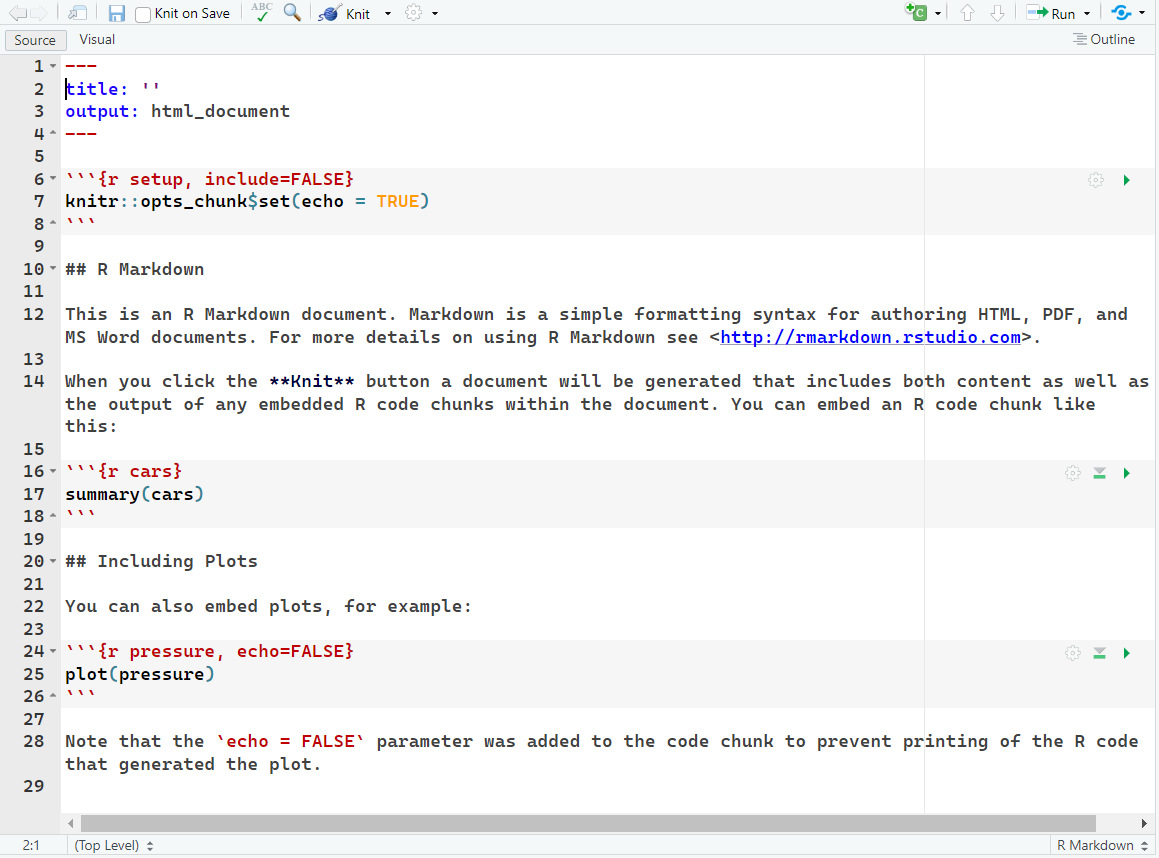Screen dimensions: 1159x858
Task: Open Find/Replace with the magnifier icon
Action: 293,13
